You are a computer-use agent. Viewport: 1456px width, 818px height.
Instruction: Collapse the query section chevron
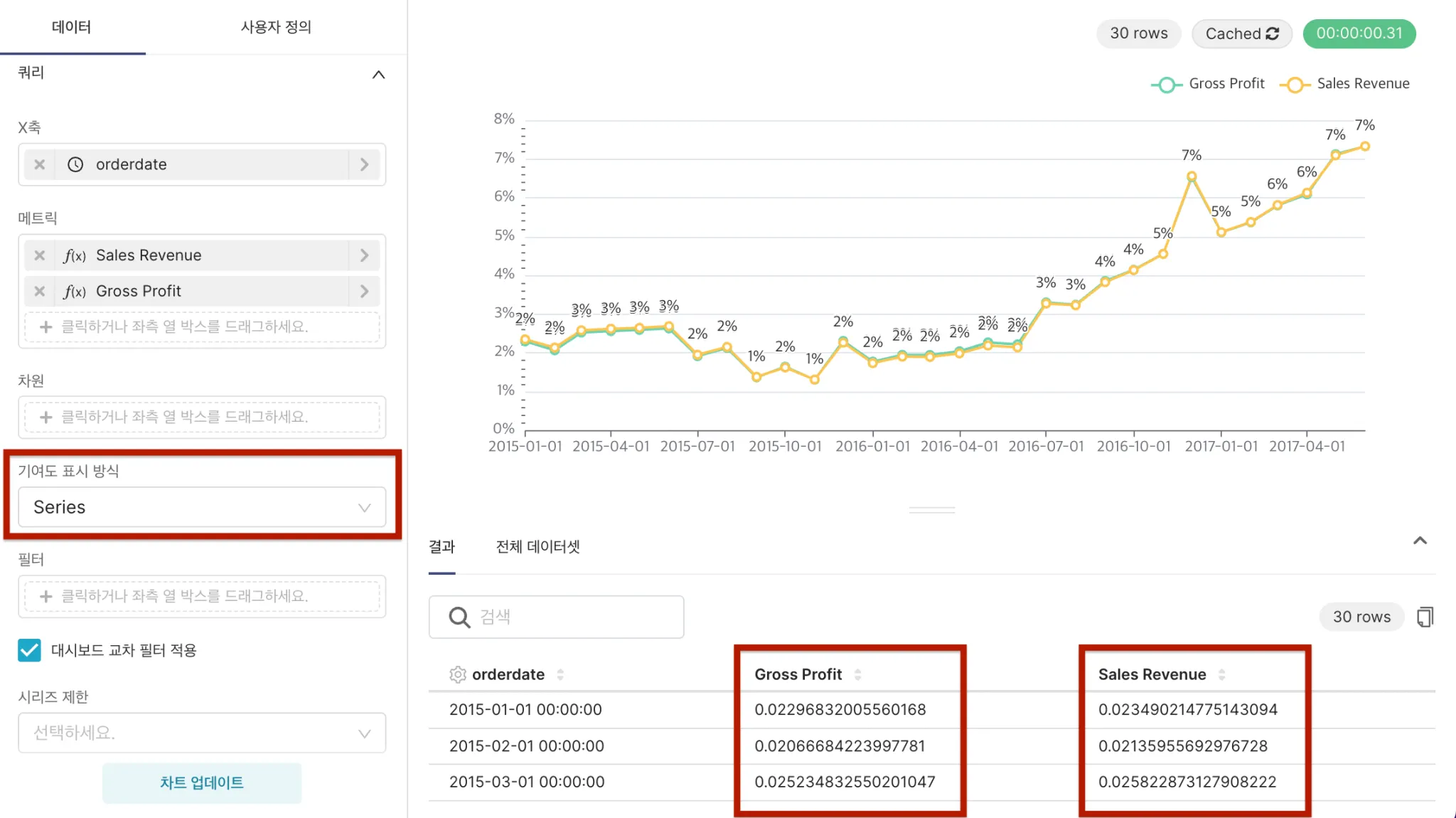(x=378, y=75)
